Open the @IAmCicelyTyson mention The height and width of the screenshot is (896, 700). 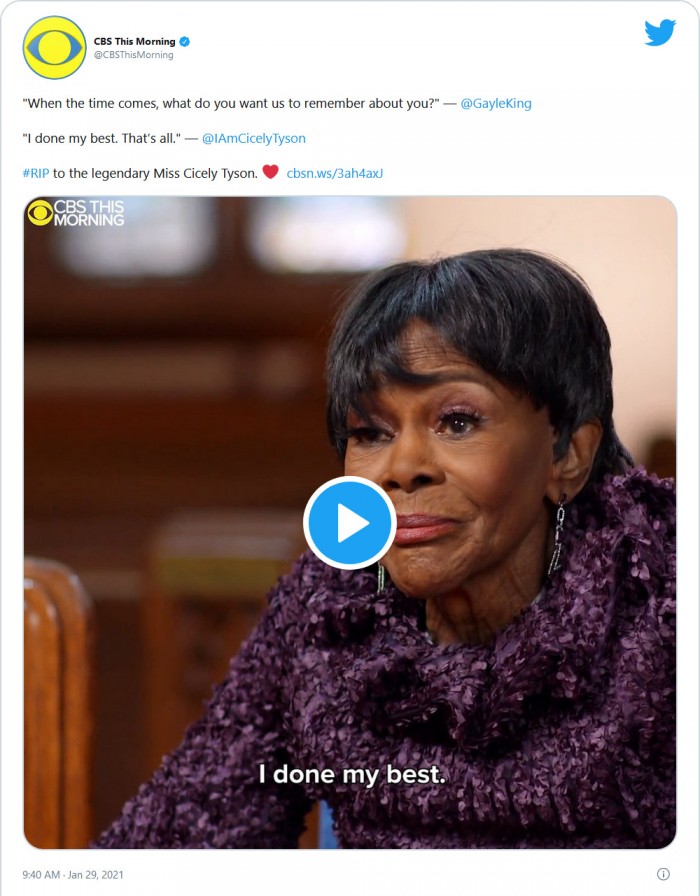click(253, 138)
